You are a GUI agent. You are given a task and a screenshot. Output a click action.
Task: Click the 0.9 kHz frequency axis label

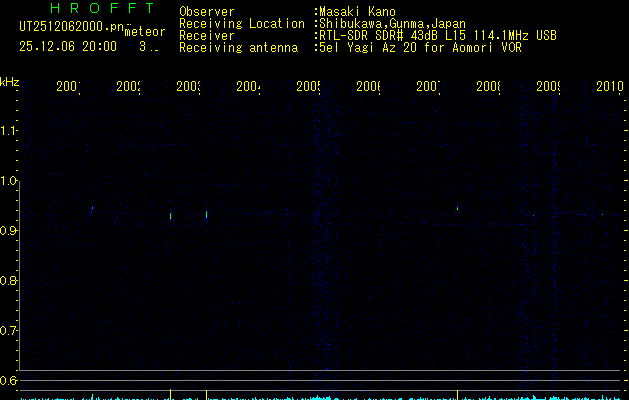8,231
